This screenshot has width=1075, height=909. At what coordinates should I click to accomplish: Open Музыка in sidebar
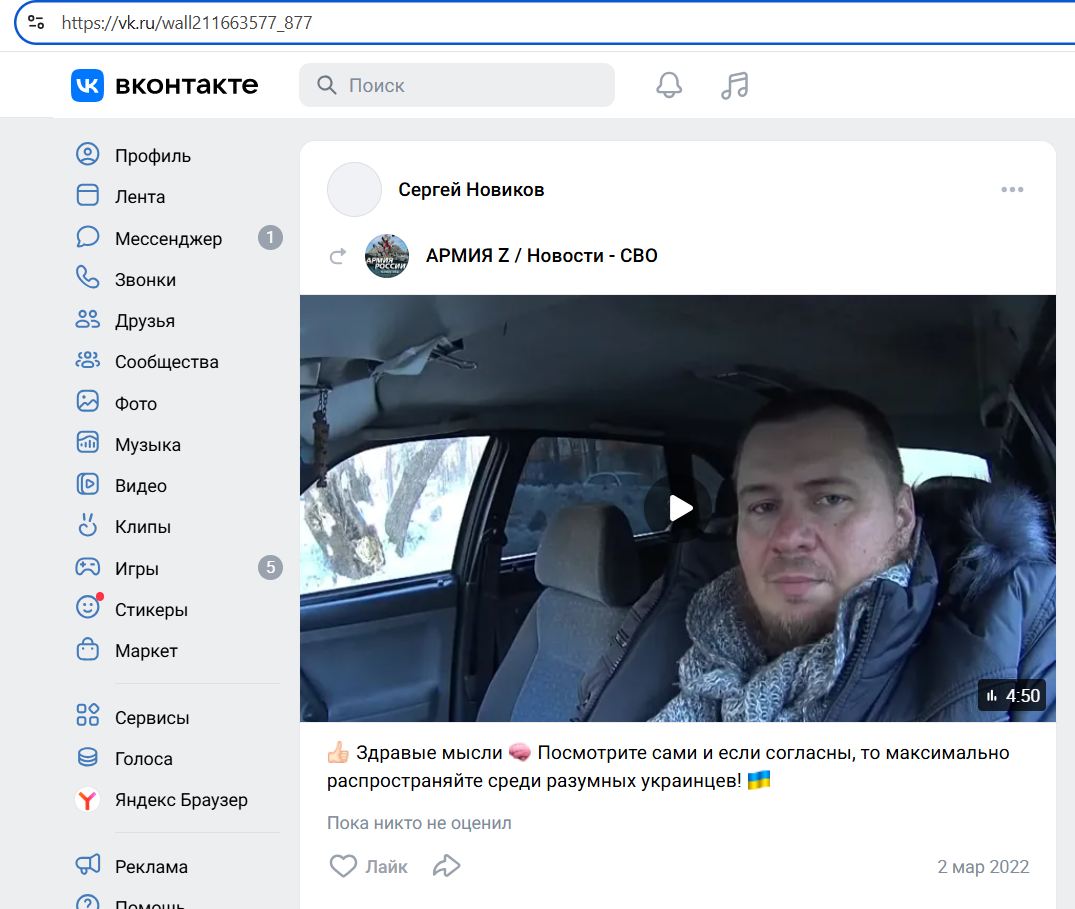148,445
